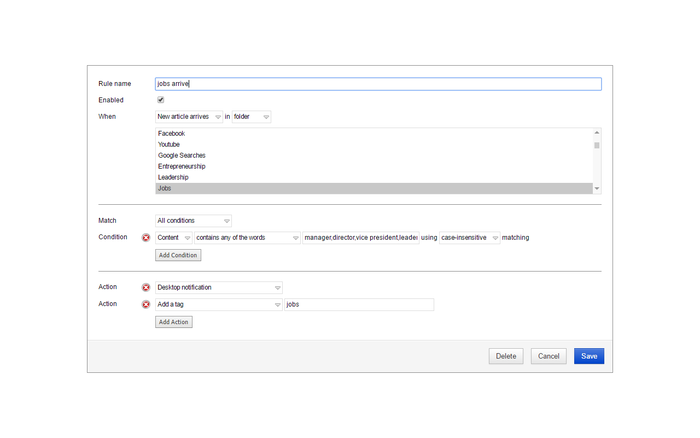This screenshot has width=700, height=438.
Task: Remove the Content condition with red X icon
Action: pos(146,238)
